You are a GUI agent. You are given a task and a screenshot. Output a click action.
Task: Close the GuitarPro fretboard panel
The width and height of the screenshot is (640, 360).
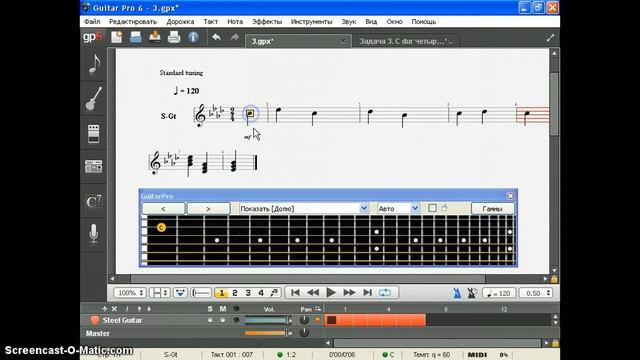tap(510, 196)
